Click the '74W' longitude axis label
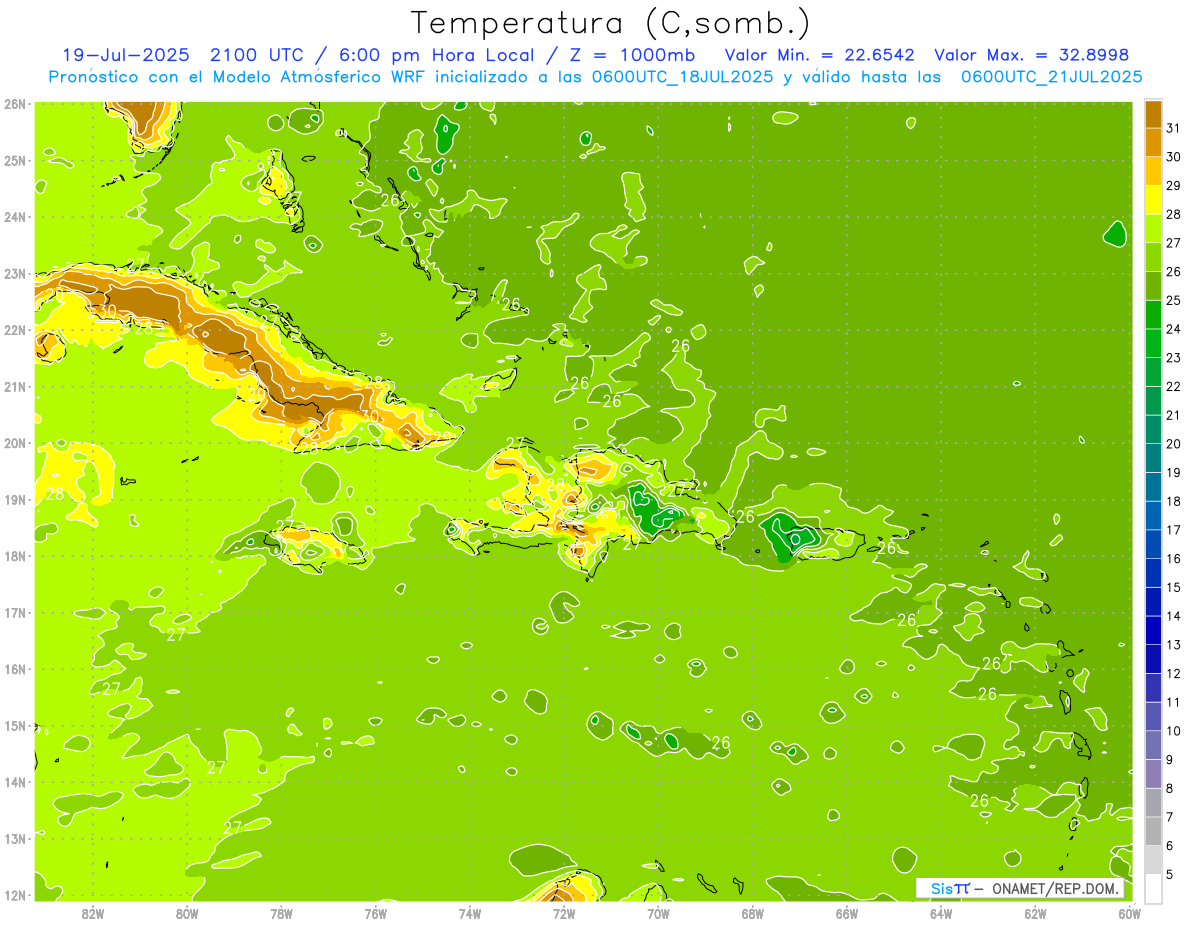 point(469,913)
